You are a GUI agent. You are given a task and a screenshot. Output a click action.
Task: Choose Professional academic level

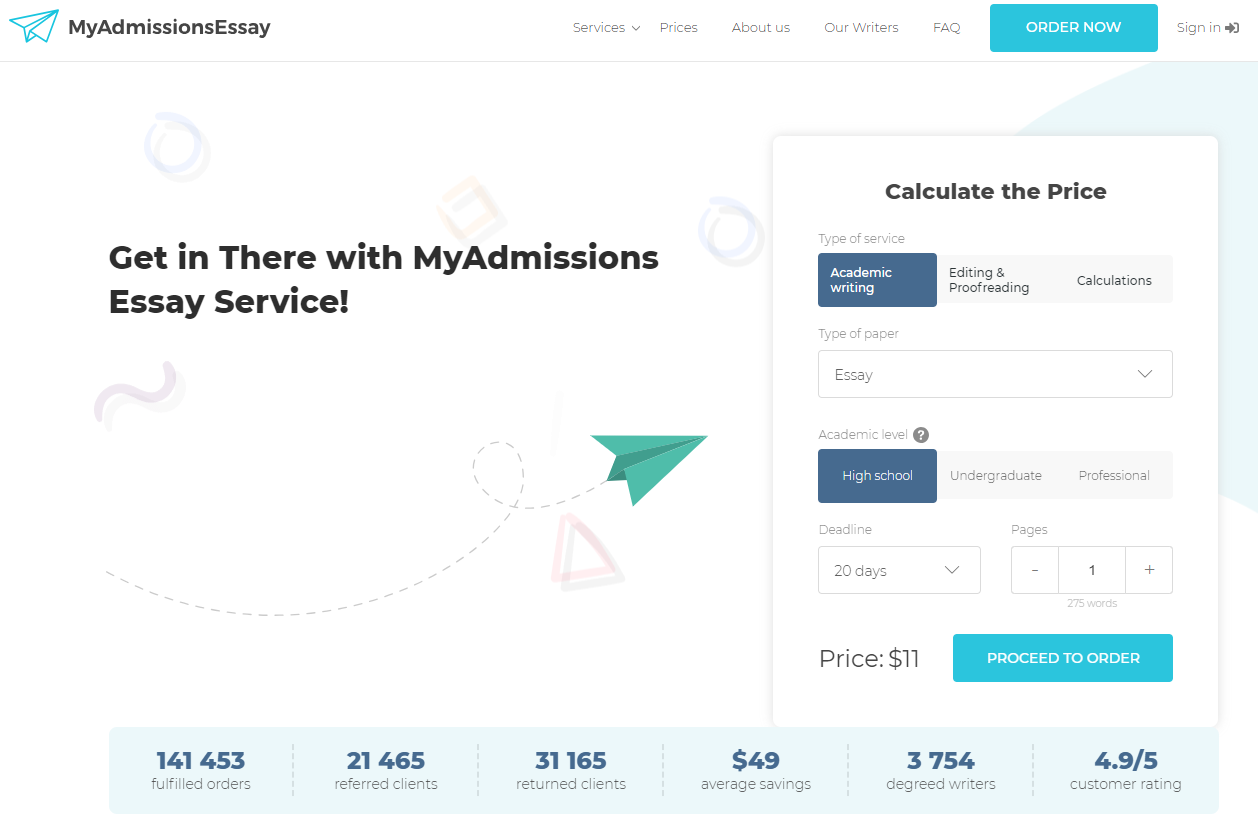click(x=1114, y=476)
